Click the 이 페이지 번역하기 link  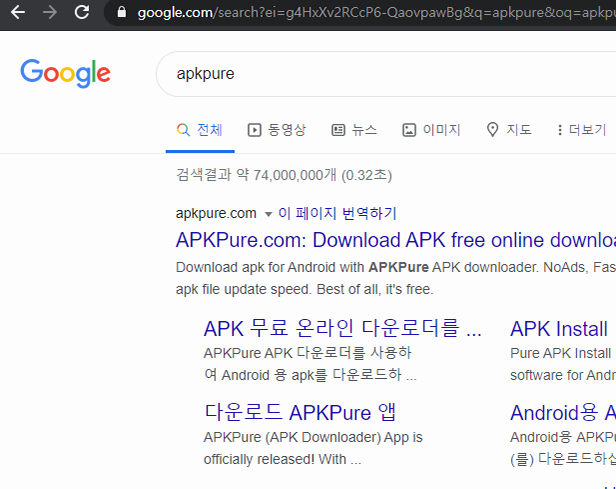pyautogui.click(x=337, y=214)
